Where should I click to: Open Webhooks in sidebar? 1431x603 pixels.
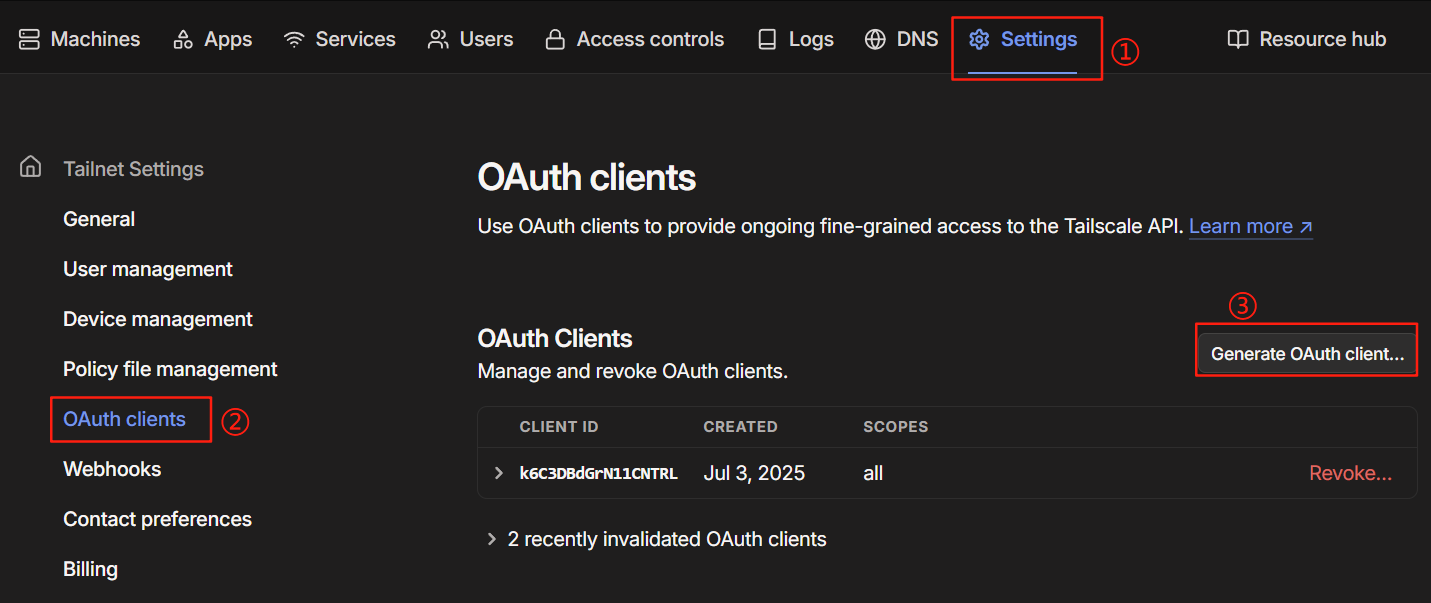(x=112, y=469)
